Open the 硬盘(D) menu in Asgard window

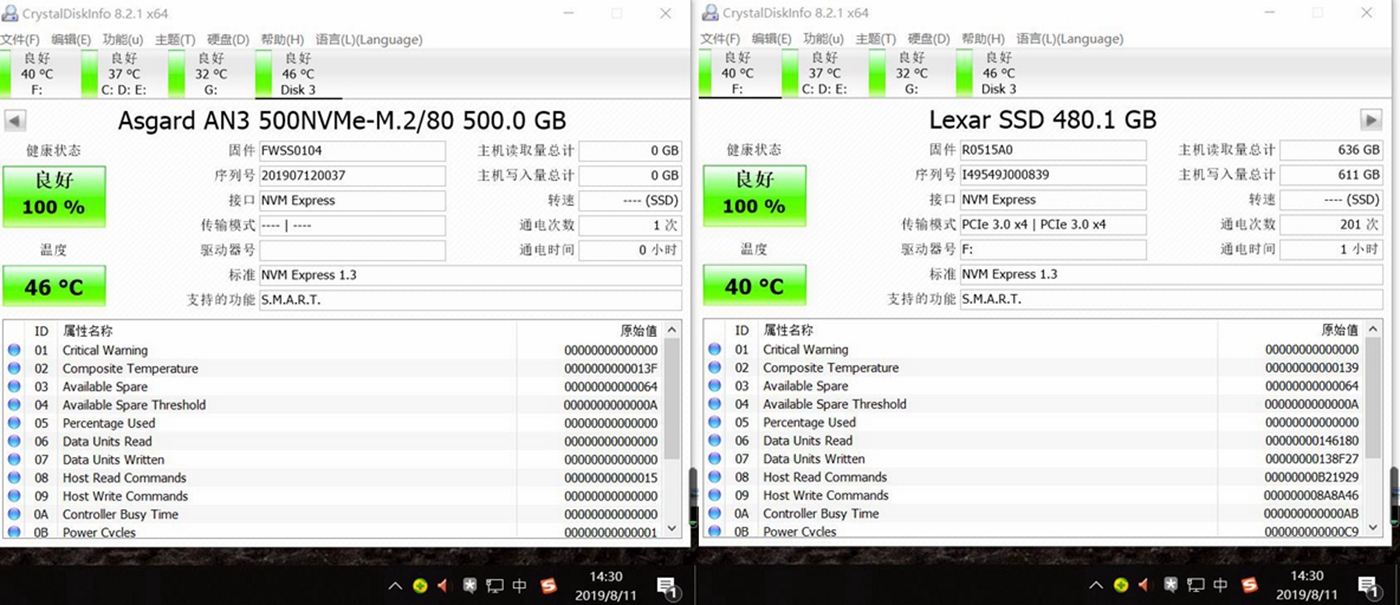coord(227,39)
